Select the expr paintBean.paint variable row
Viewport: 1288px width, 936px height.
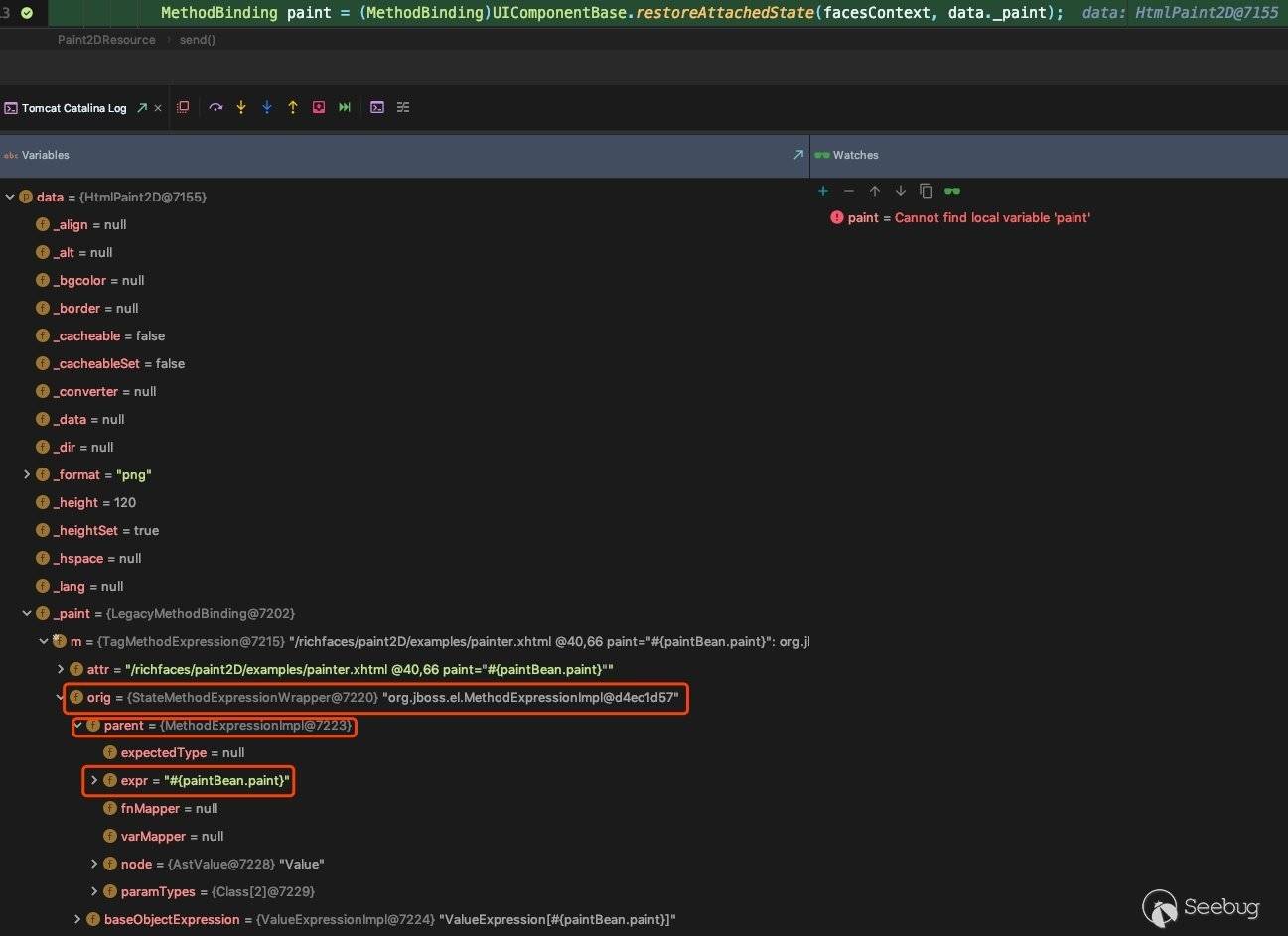[205, 780]
